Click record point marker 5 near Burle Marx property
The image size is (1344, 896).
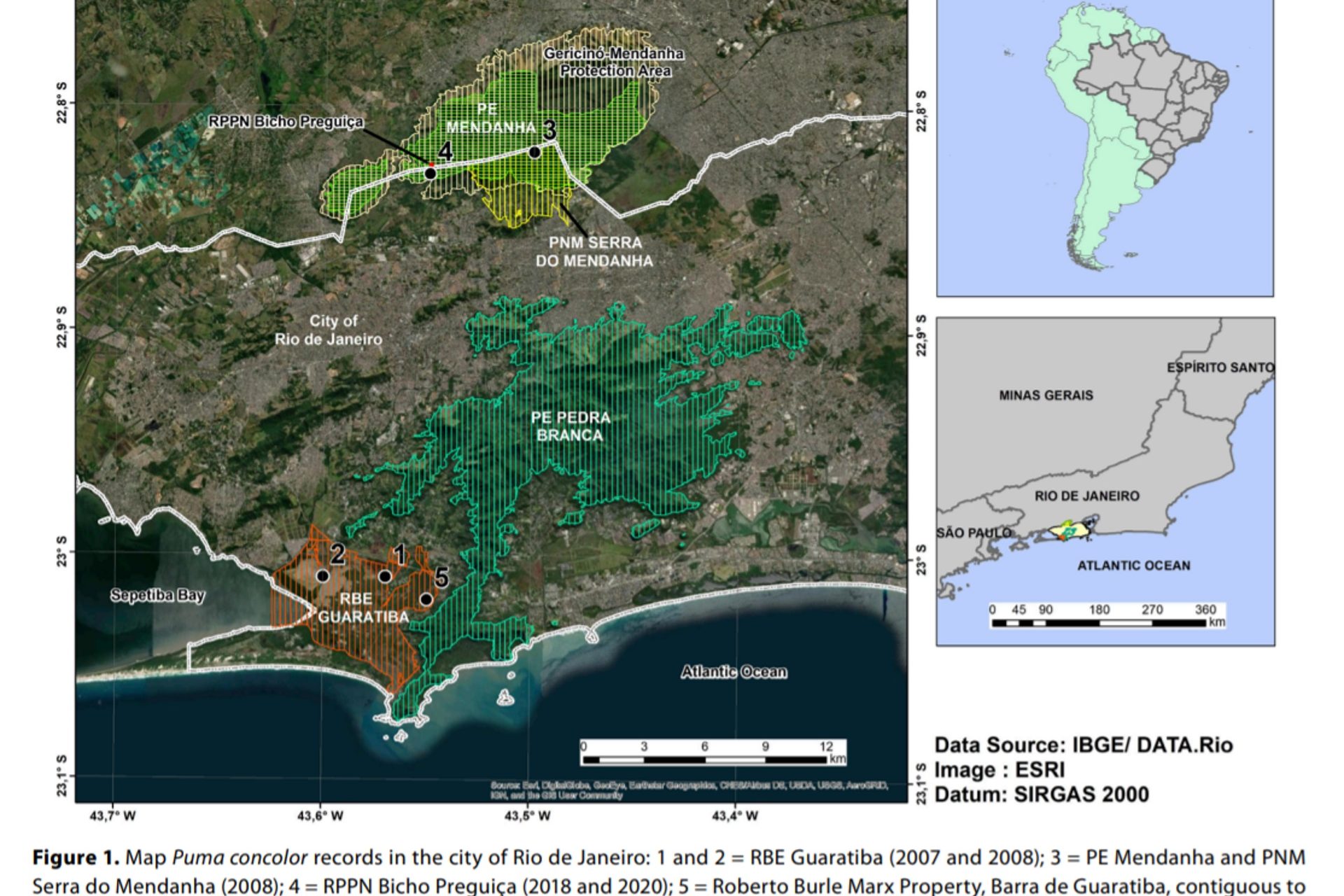click(426, 599)
